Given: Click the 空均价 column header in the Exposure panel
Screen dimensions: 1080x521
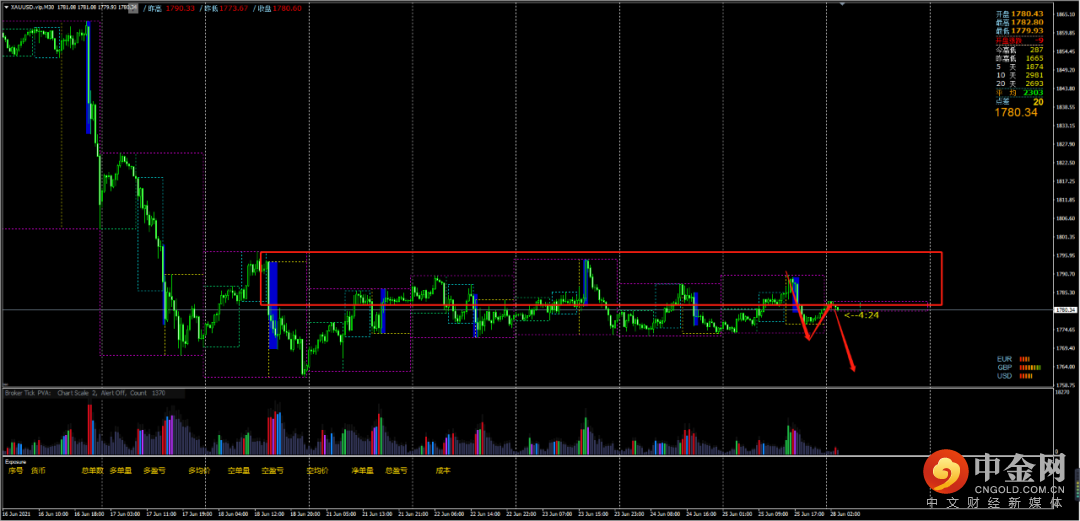Looking at the screenshot, I should click(x=318, y=471).
